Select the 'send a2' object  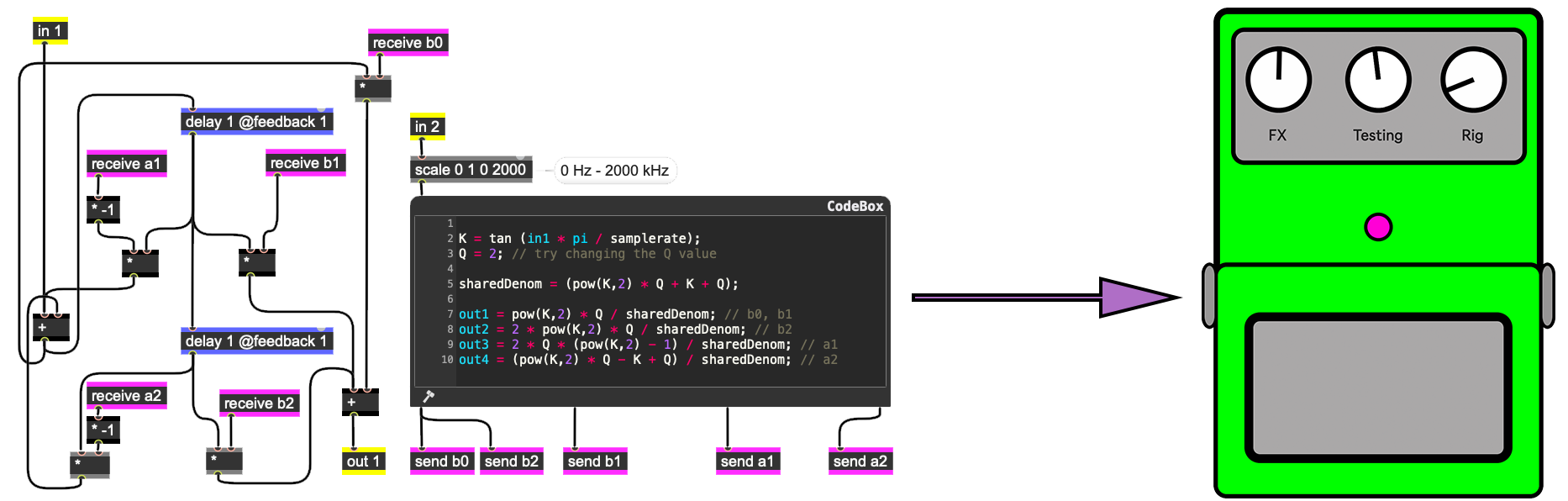860,461
